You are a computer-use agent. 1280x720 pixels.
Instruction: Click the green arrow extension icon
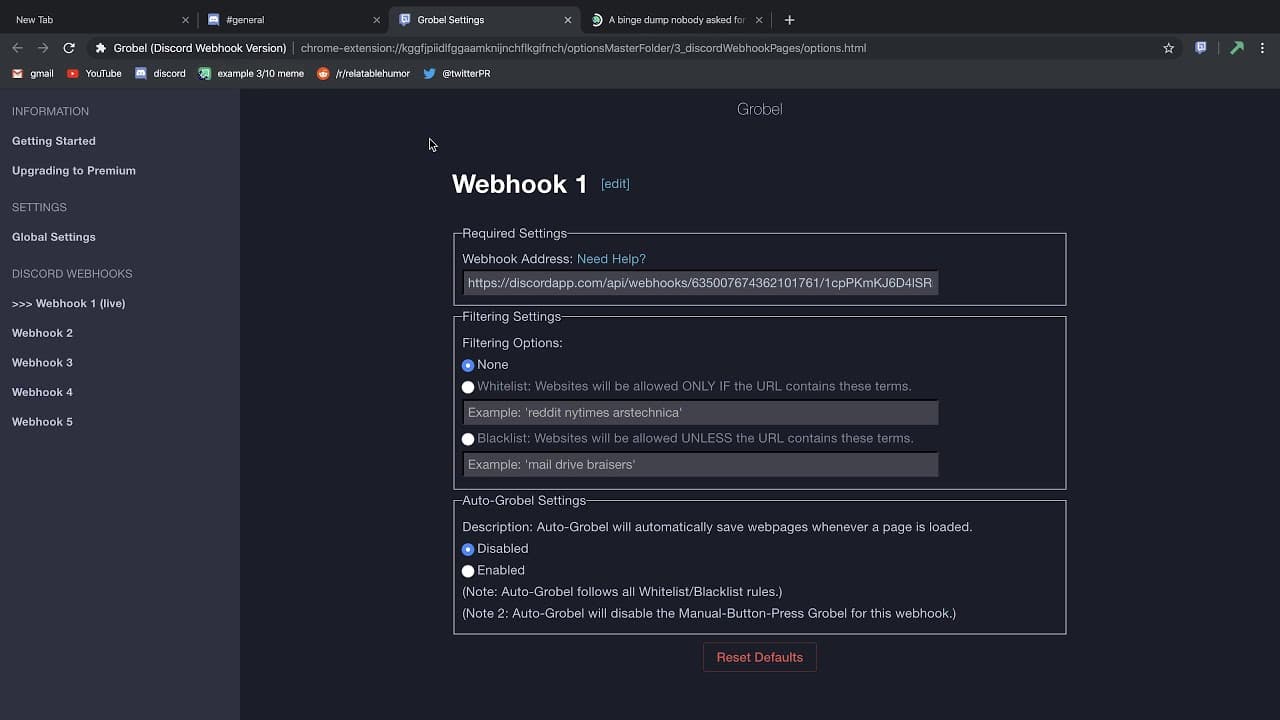(1237, 48)
